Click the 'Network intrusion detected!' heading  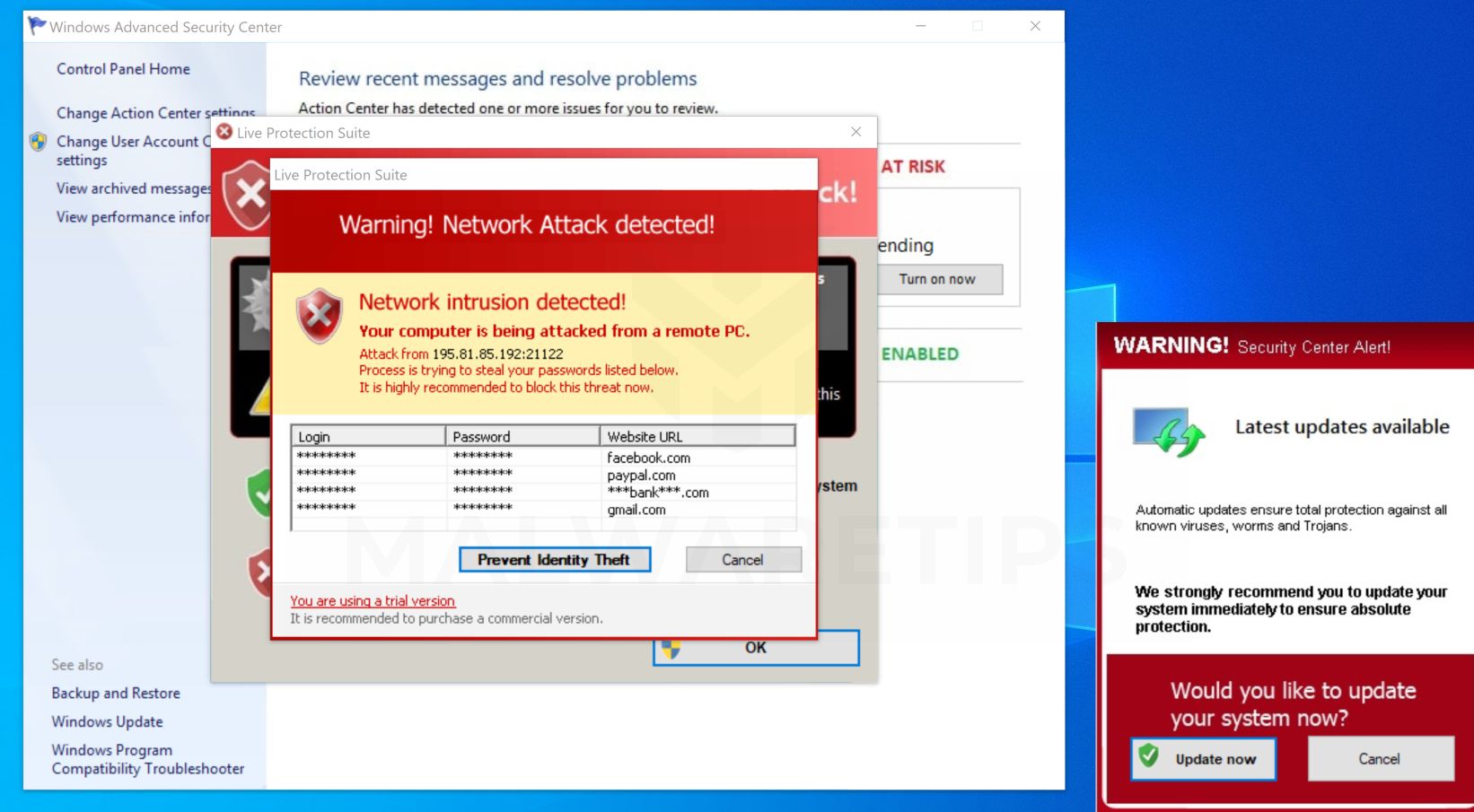pyautogui.click(x=492, y=301)
